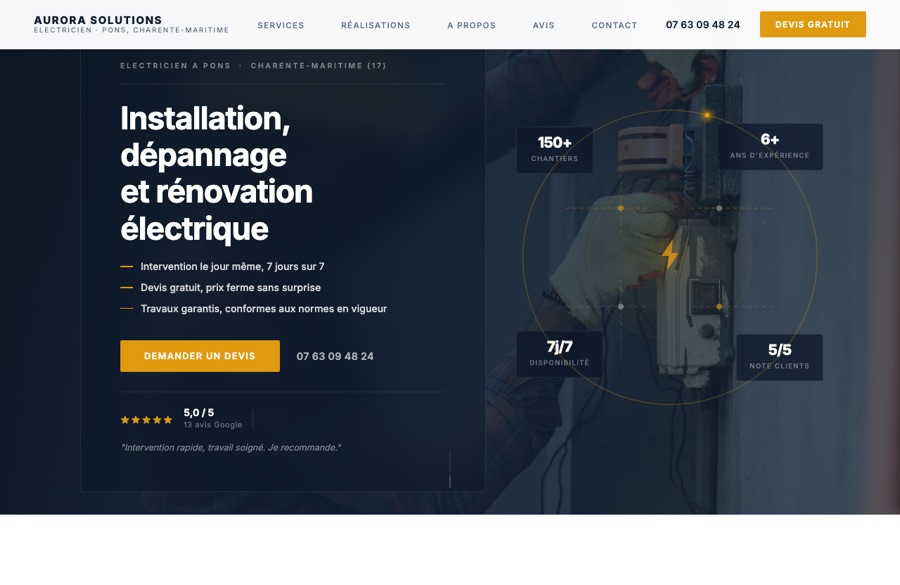Select the 5/5 Note Clients card
Screen dimensions: 900x585
(779, 357)
